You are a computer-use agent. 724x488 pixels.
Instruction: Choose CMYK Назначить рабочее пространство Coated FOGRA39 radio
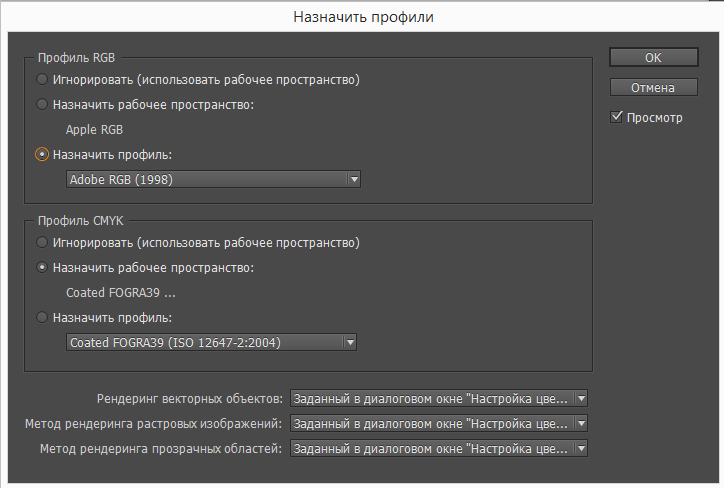(x=42, y=267)
